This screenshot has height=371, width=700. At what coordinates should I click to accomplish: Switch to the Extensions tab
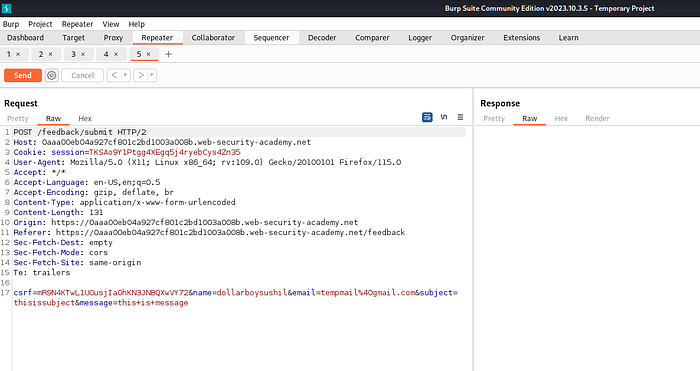tap(521, 38)
